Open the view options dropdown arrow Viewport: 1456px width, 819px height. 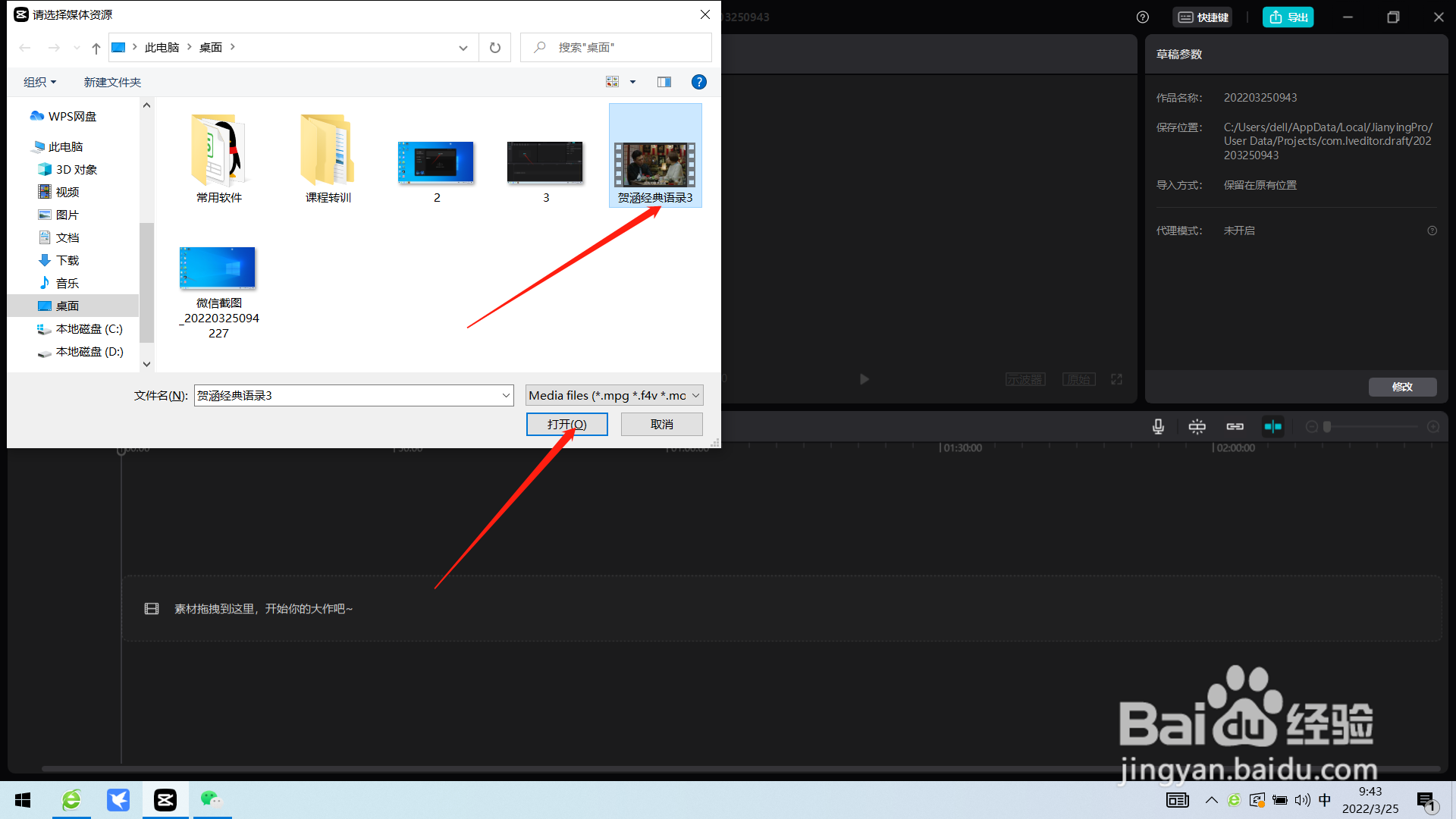632,82
